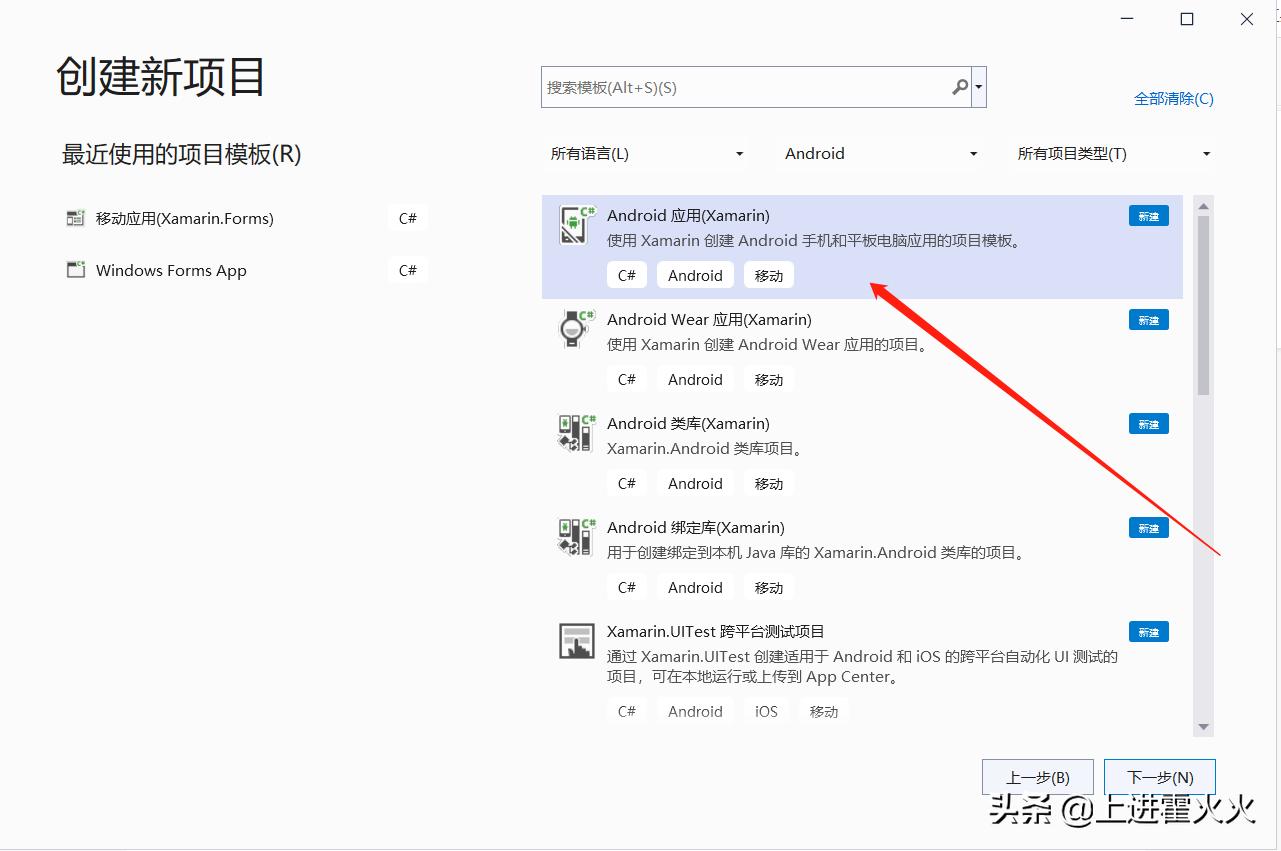Click the search magnifier icon

tap(959, 87)
